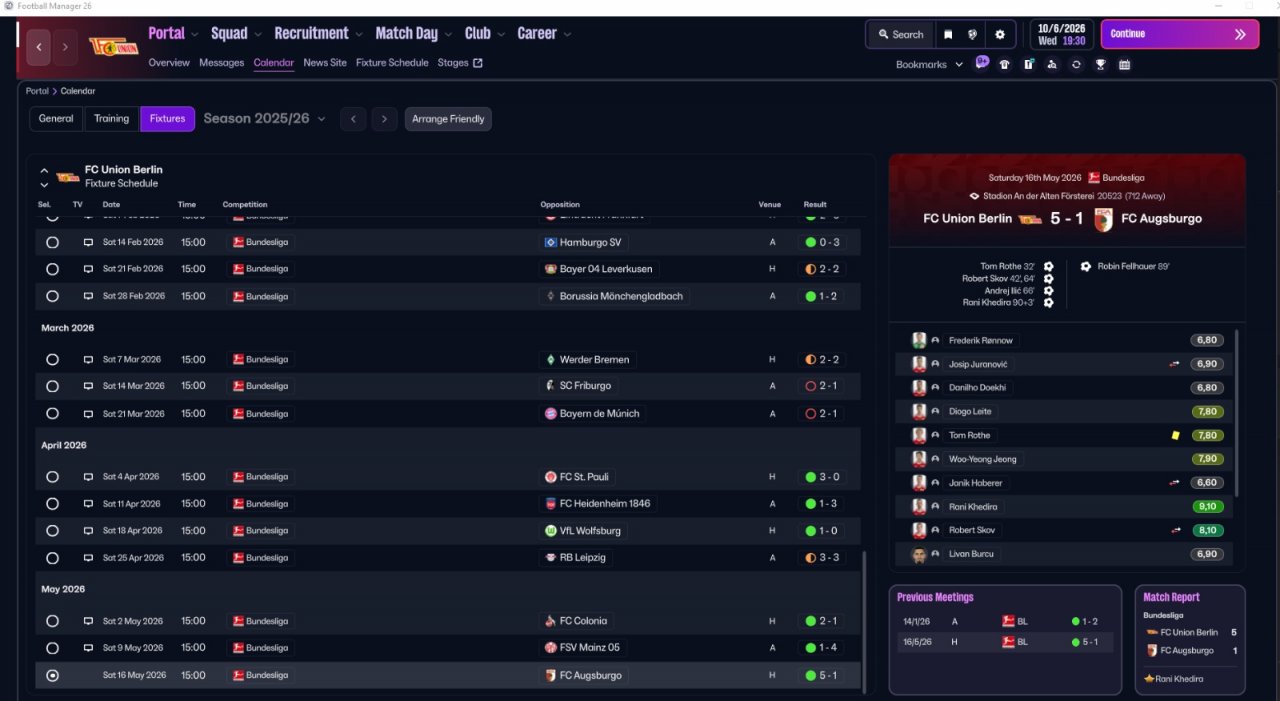The width and height of the screenshot is (1280, 701).
Task: Click the date and time display 10/6/2026
Action: [x=1062, y=34]
